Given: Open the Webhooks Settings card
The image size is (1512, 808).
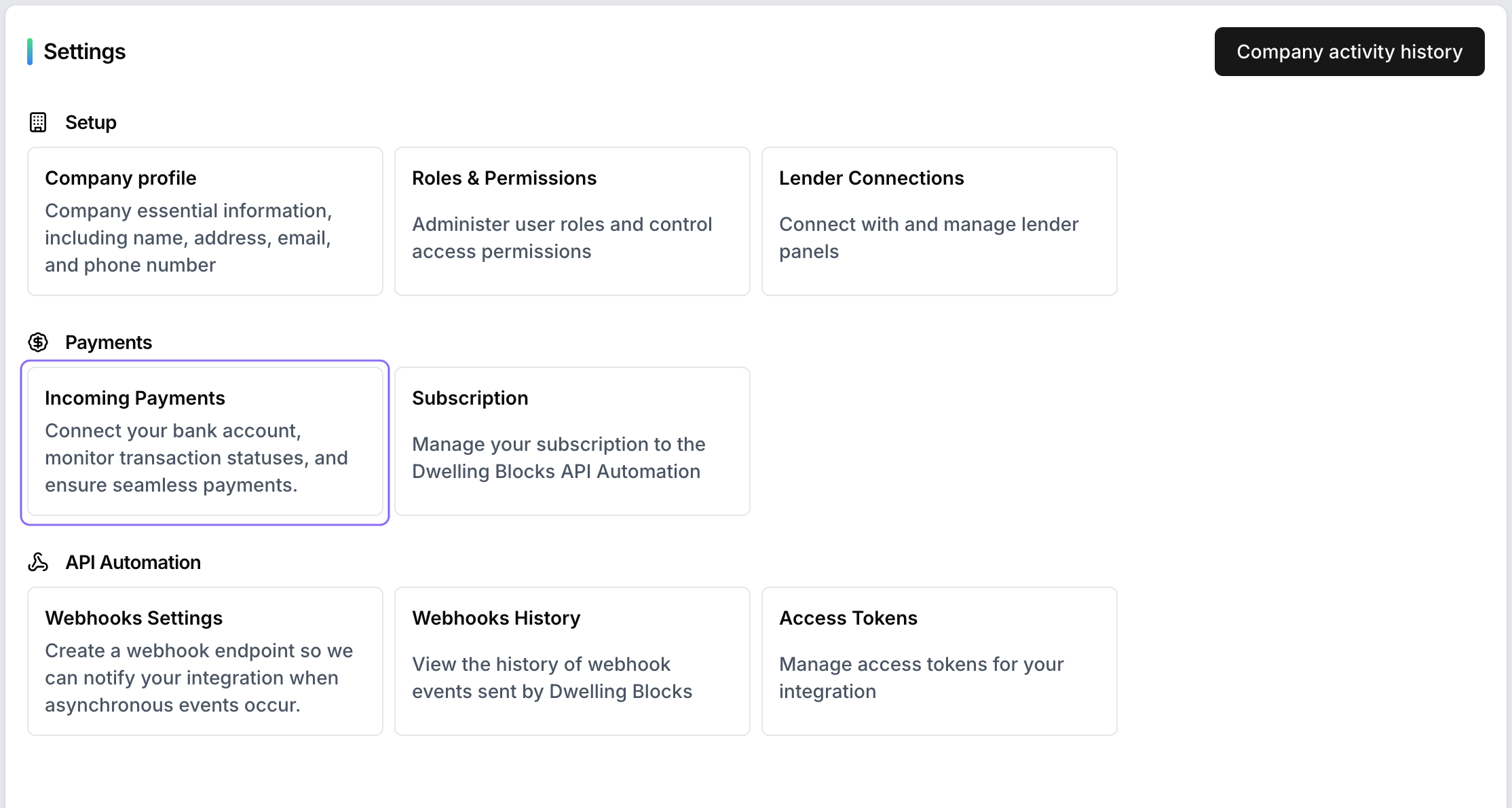Looking at the screenshot, I should point(205,661).
